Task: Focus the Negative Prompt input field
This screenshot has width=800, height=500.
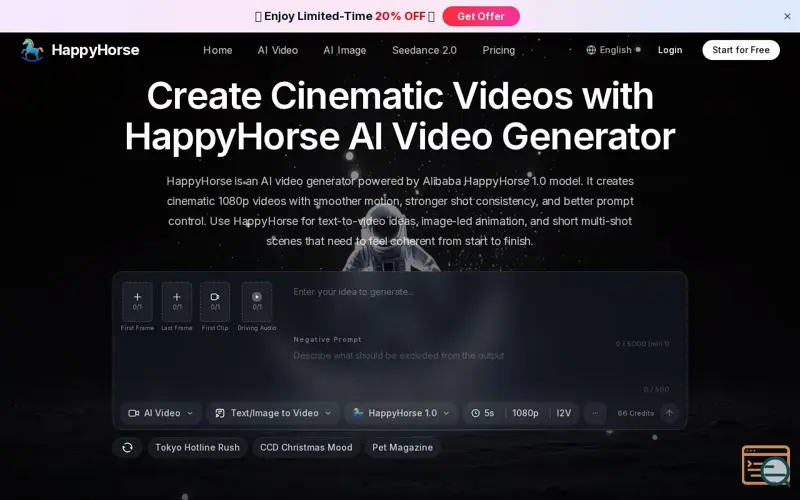Action: (480, 366)
